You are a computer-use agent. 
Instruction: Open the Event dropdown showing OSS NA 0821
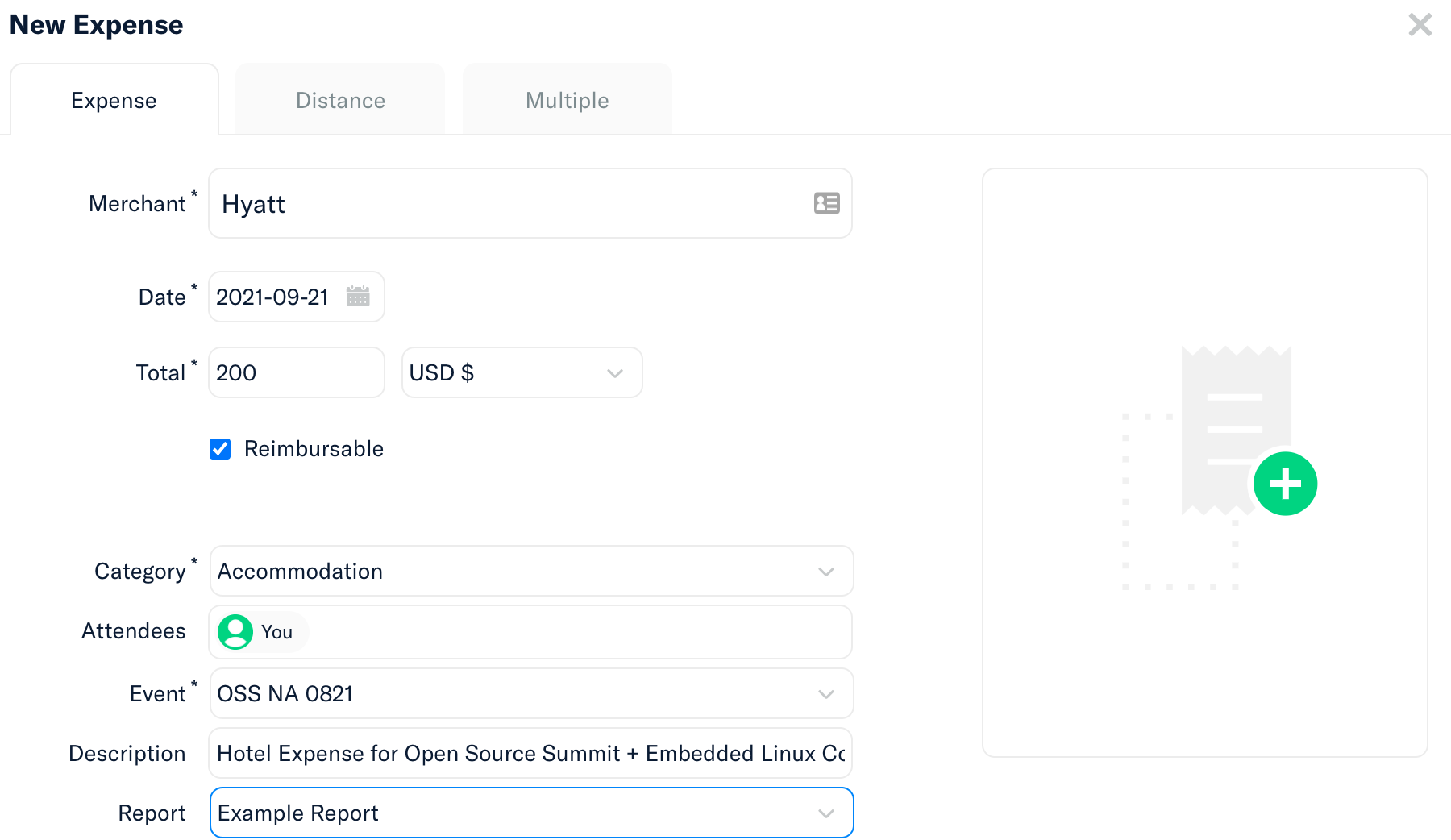click(x=530, y=694)
